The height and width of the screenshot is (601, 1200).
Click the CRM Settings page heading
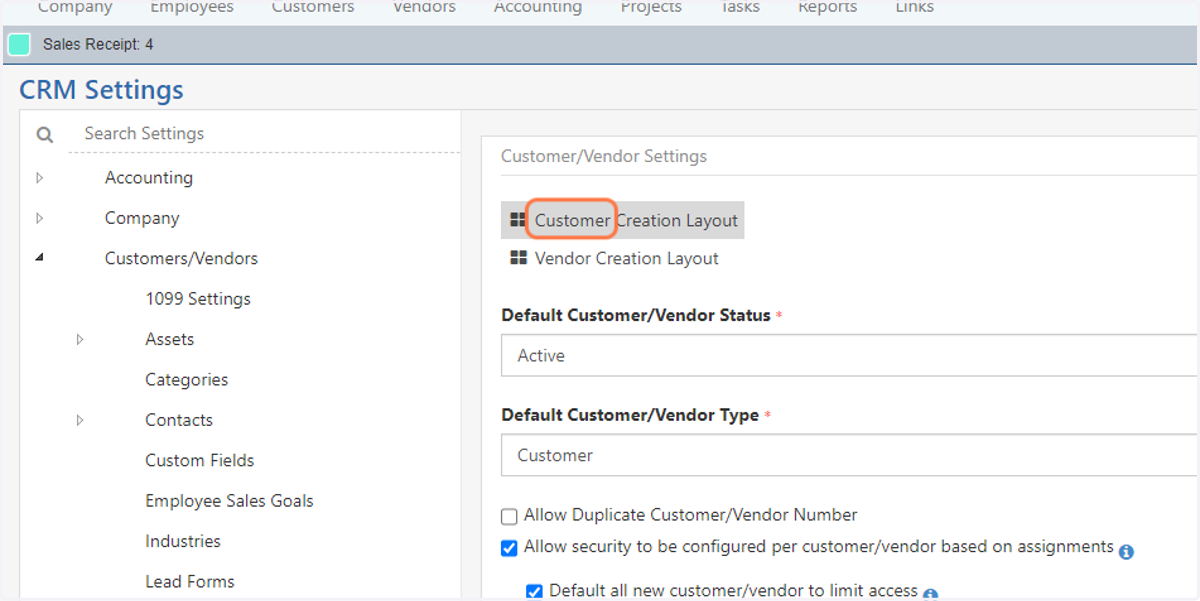tap(101, 90)
